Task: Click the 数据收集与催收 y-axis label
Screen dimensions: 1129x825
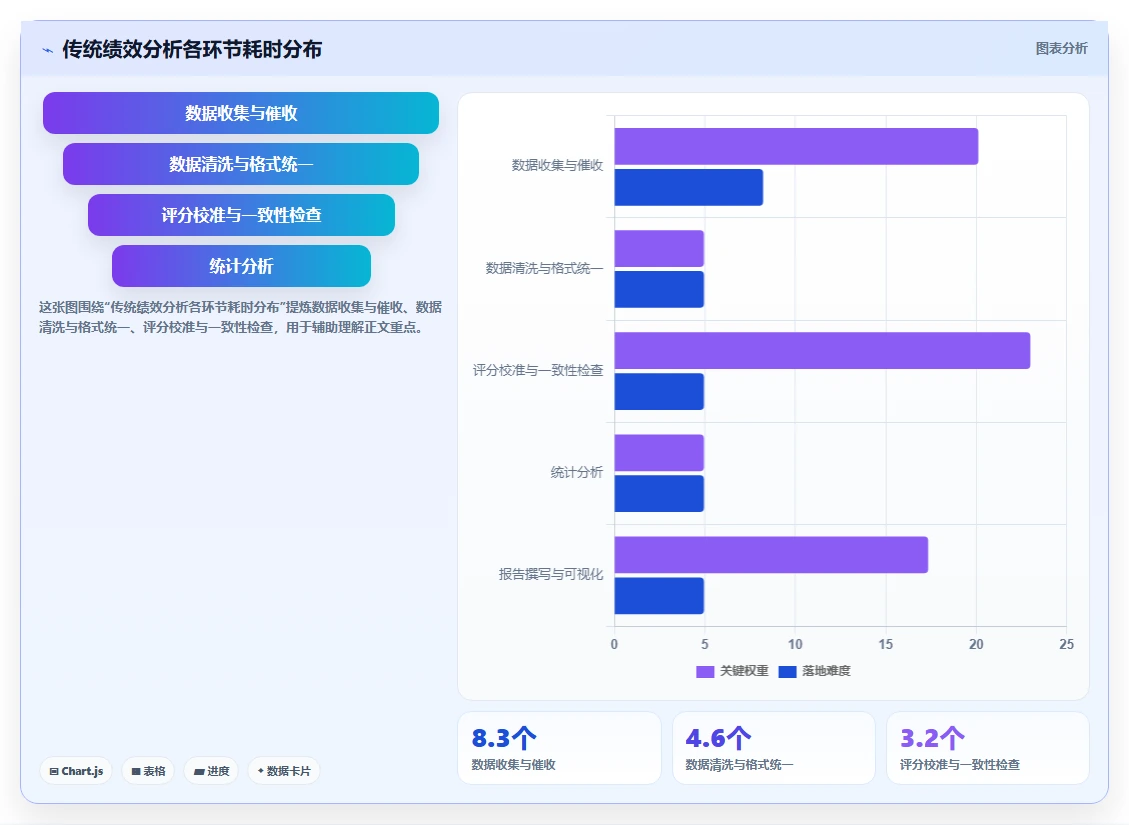Action: click(557, 166)
